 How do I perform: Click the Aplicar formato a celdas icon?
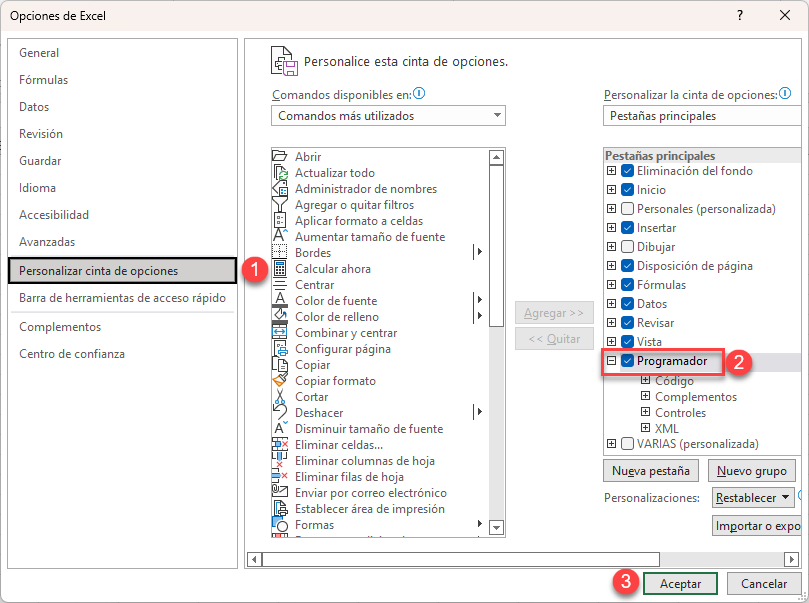point(280,220)
